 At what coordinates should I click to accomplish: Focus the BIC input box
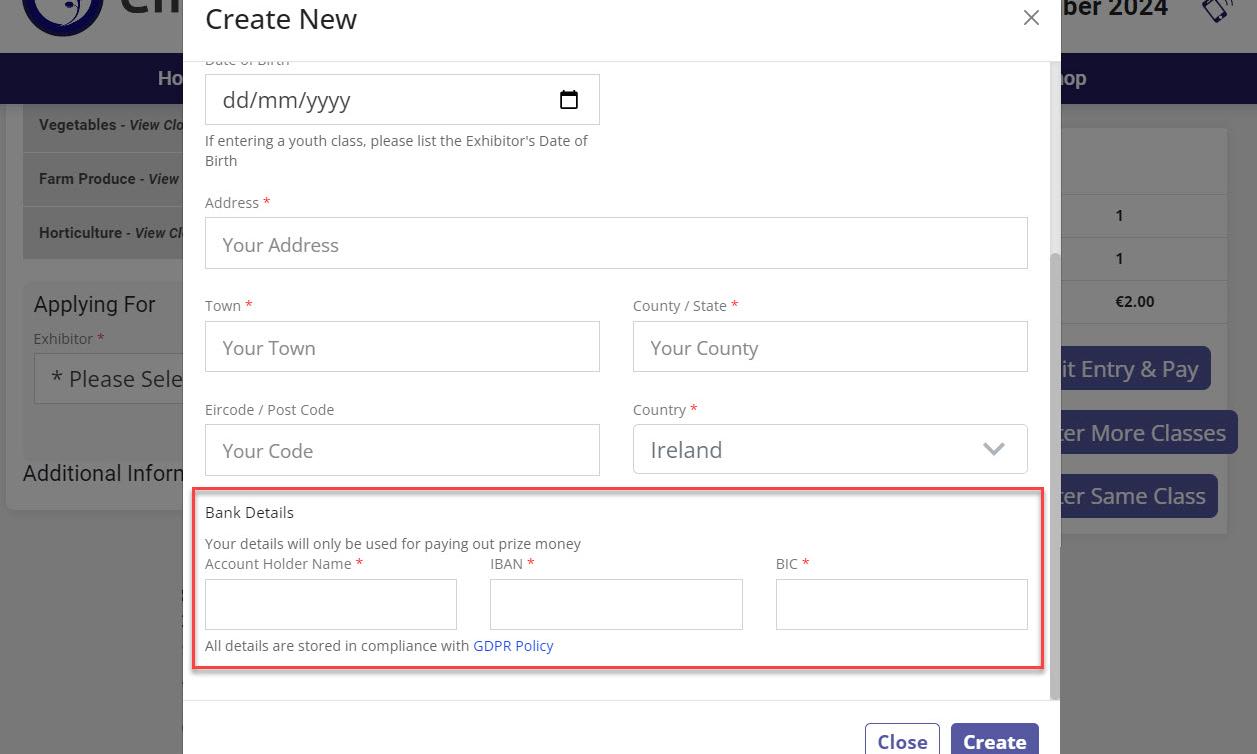point(900,604)
